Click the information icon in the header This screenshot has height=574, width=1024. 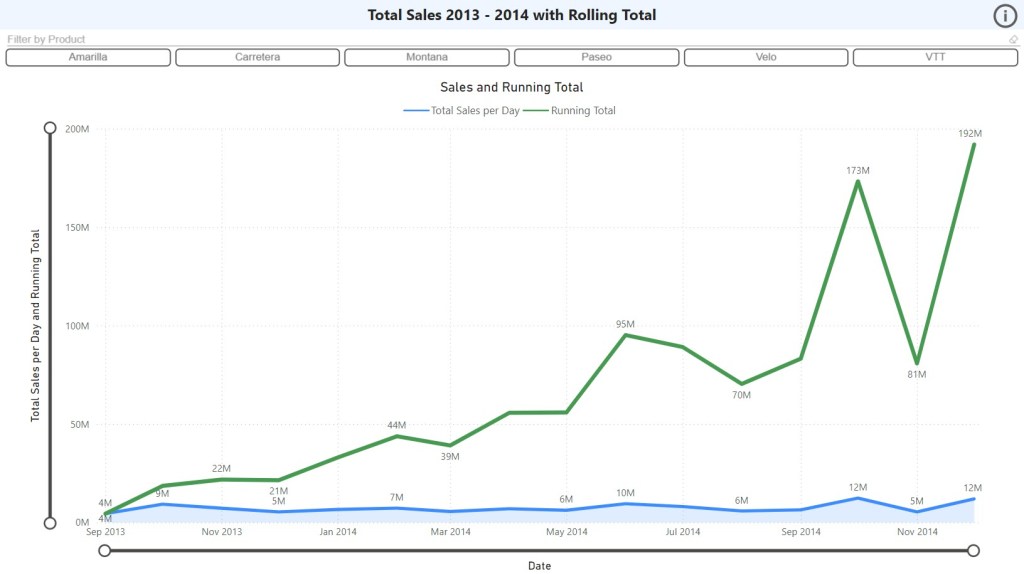(x=1004, y=15)
